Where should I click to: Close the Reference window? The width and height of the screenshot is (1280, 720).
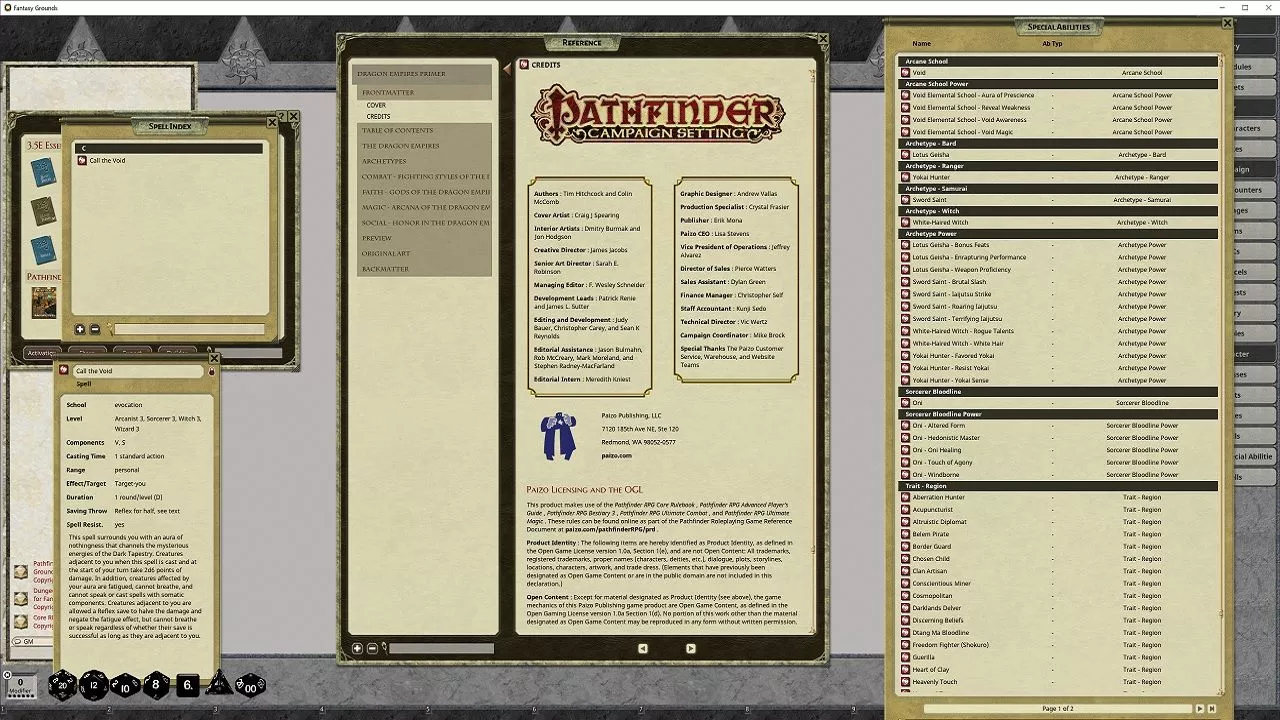click(x=823, y=39)
